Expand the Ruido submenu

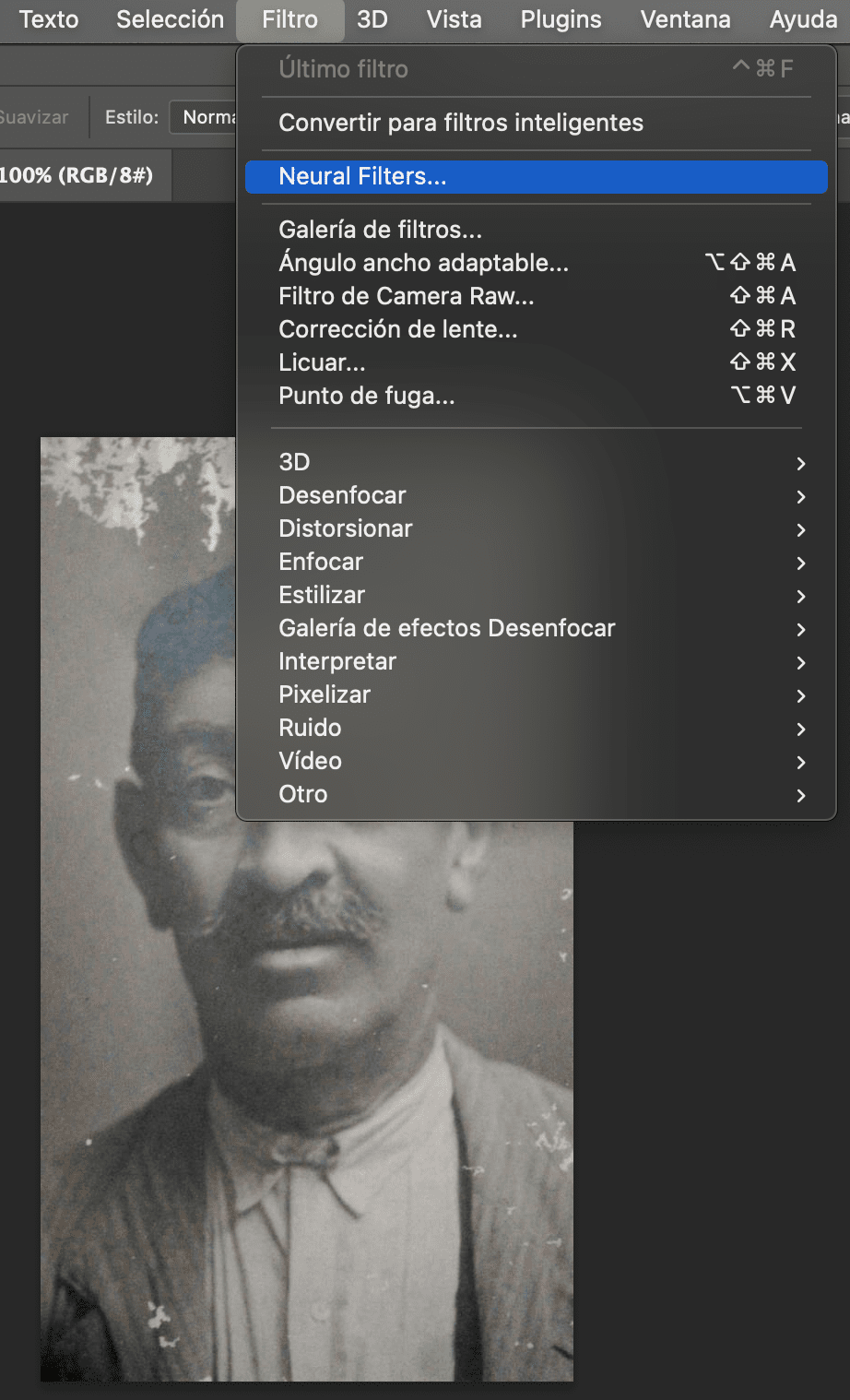[537, 728]
